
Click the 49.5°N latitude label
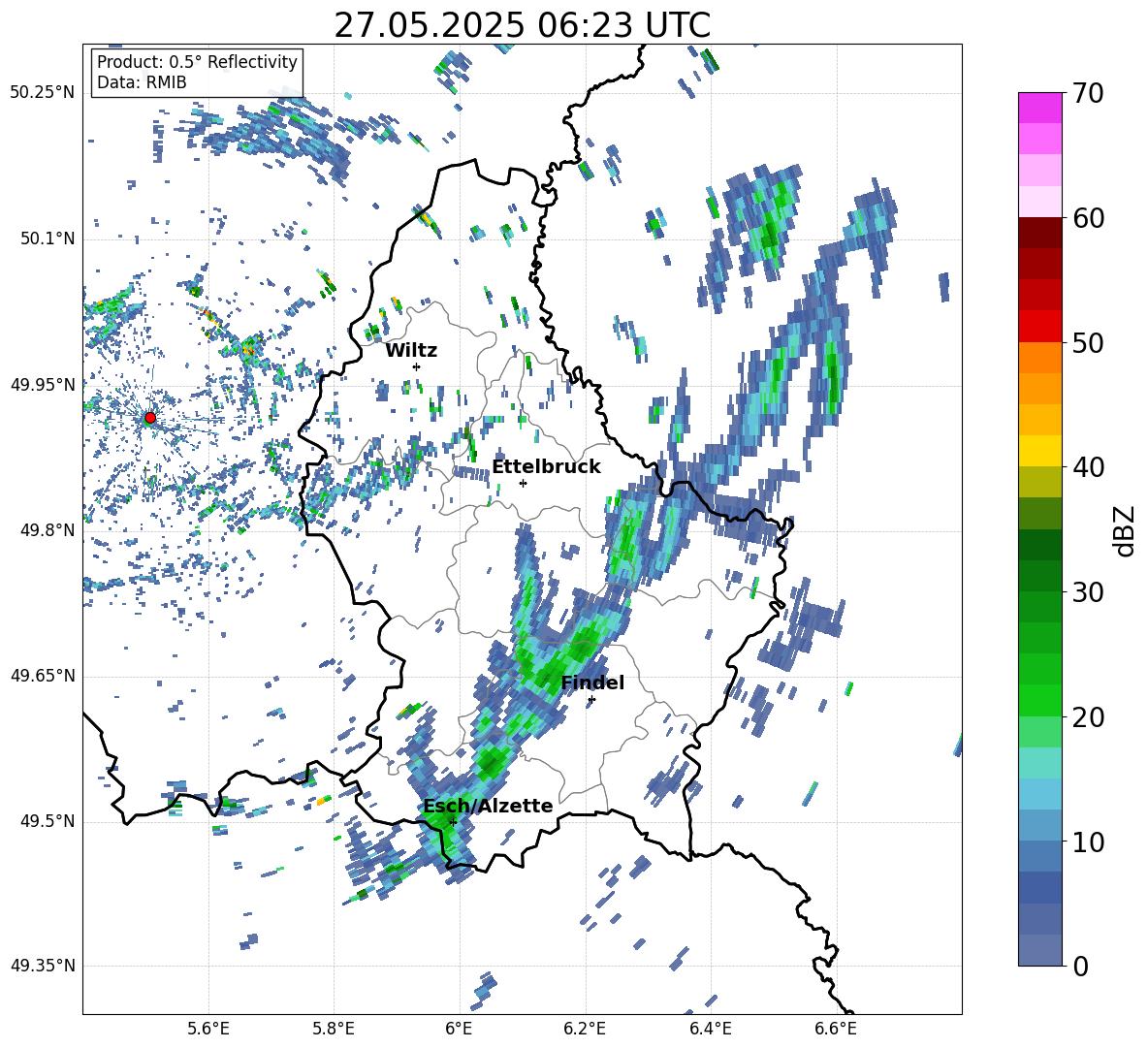point(47,821)
